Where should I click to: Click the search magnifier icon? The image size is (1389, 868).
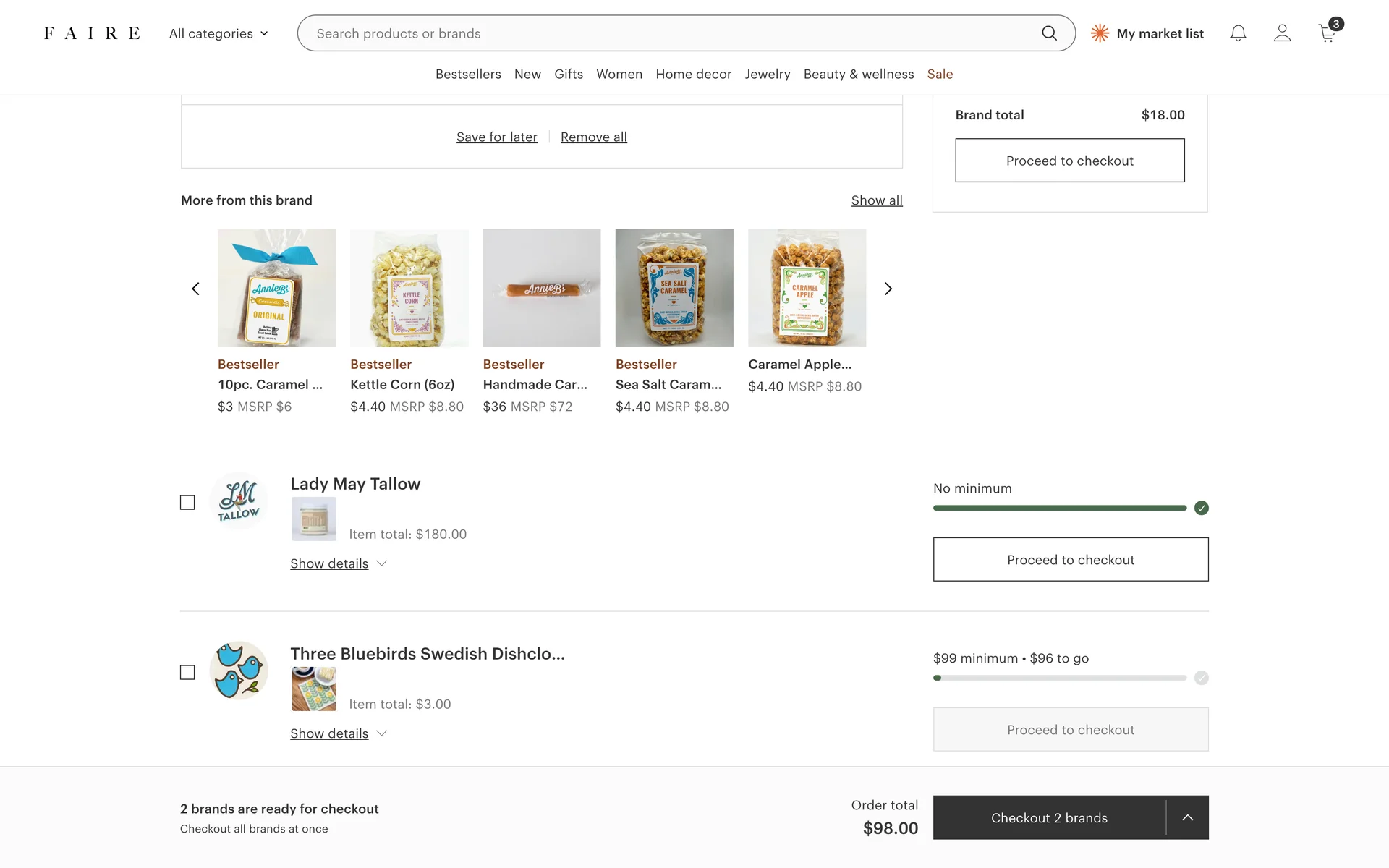1049,33
